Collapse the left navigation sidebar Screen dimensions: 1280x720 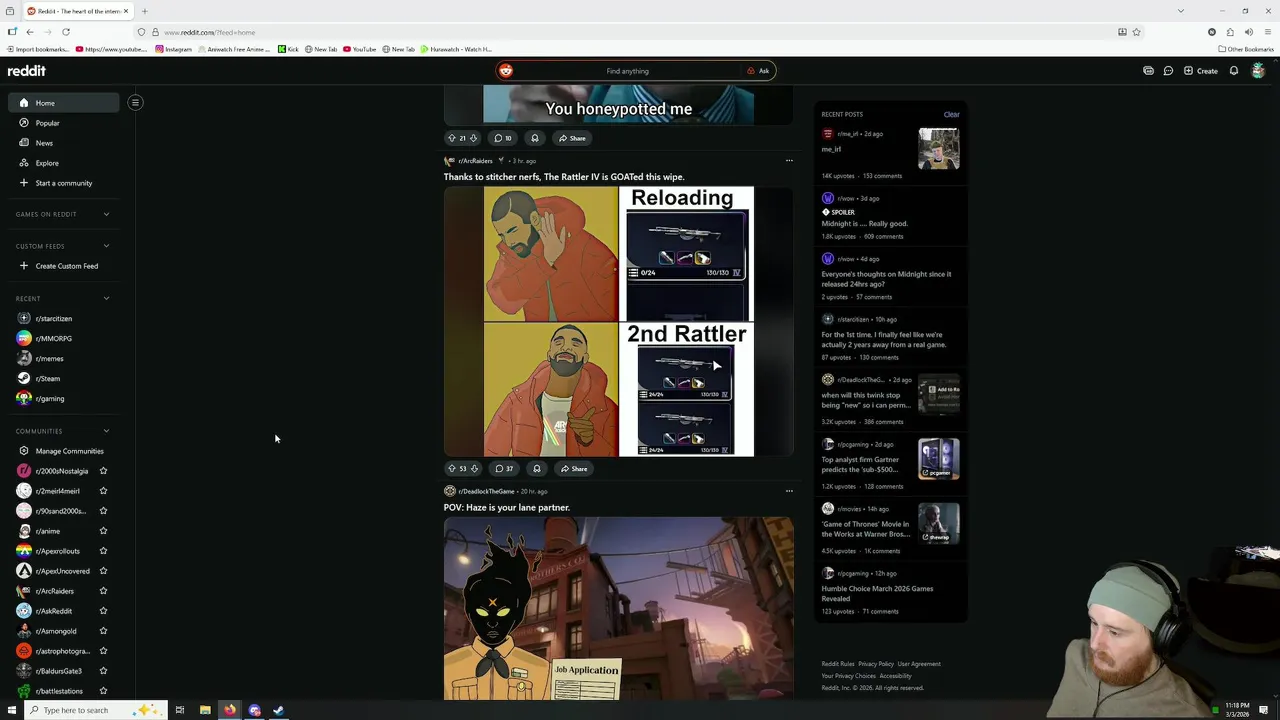(135, 102)
